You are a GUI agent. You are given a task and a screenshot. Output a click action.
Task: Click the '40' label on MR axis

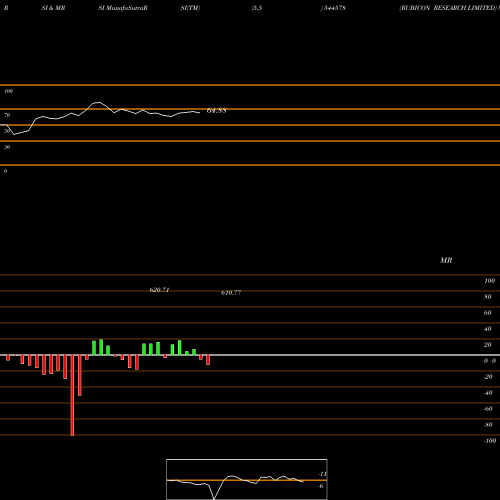click(488, 329)
